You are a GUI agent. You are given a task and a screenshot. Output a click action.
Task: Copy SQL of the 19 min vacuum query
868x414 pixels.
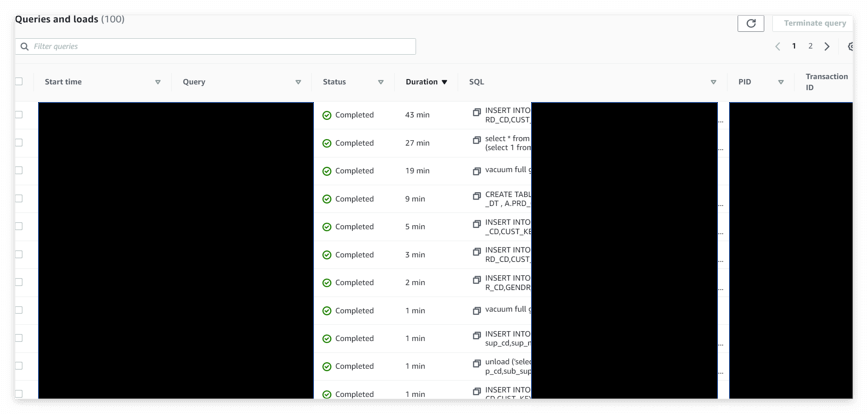[x=477, y=171]
